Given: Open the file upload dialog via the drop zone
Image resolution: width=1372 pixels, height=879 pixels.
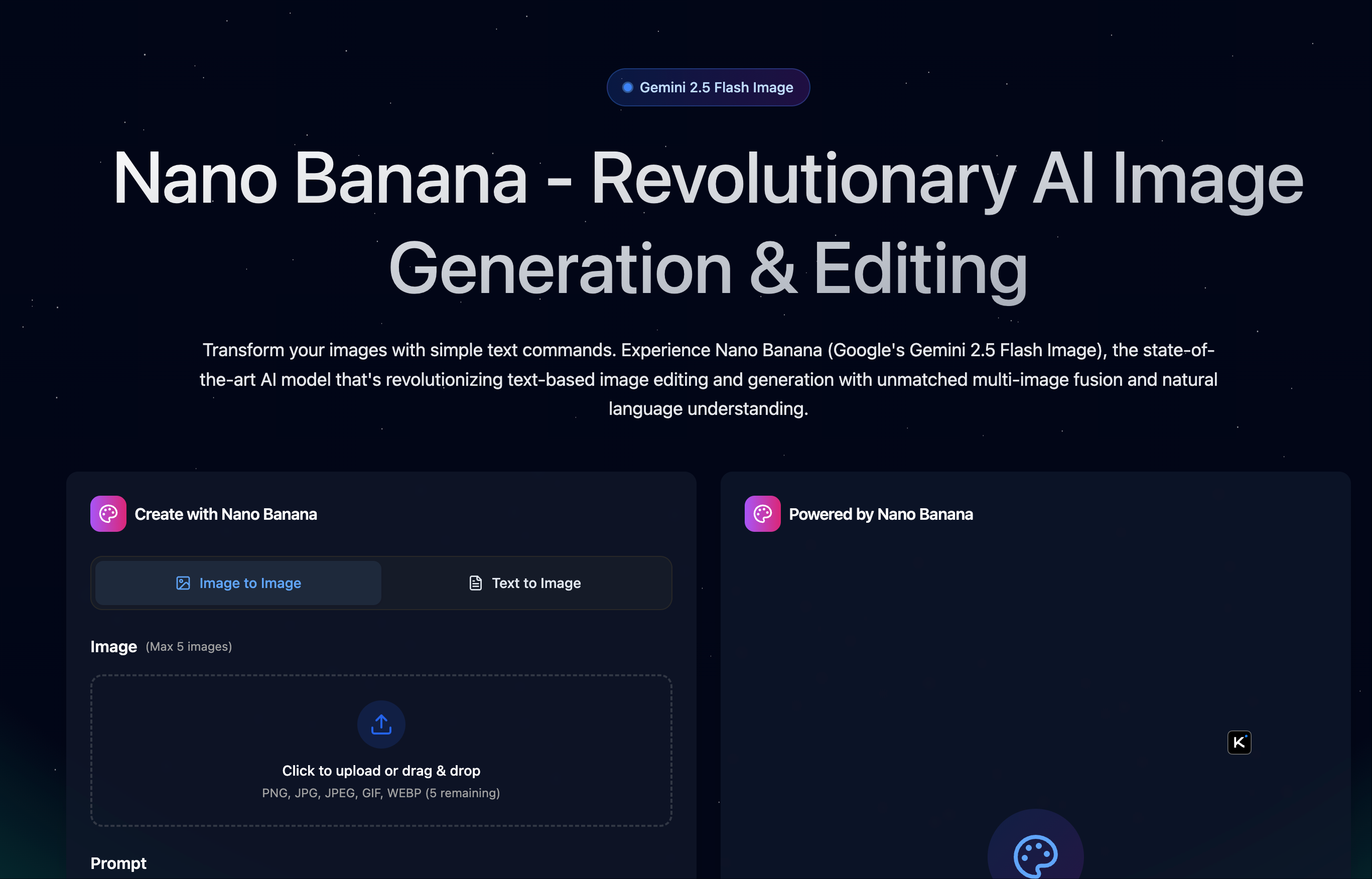Looking at the screenshot, I should (381, 751).
